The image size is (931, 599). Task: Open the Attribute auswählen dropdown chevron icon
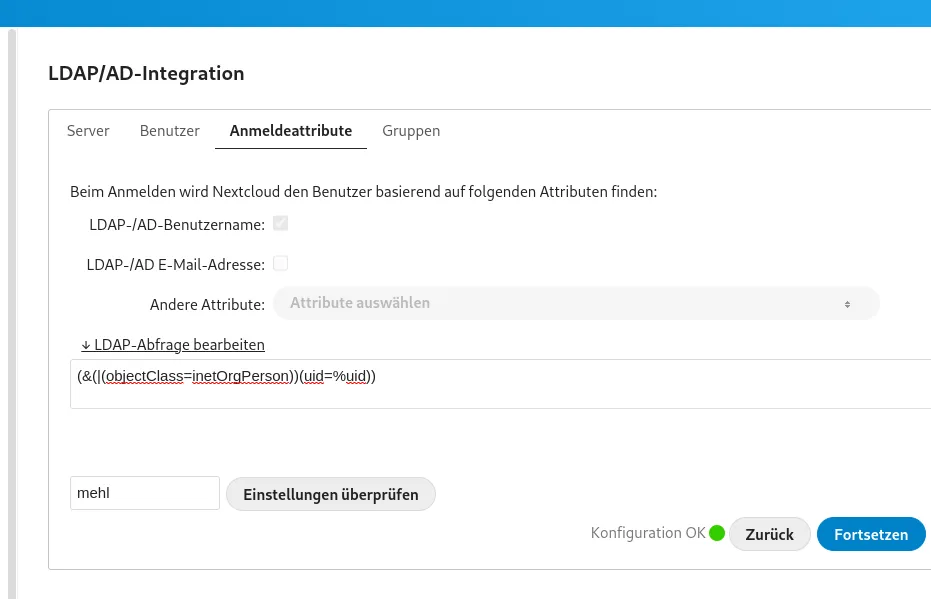click(x=847, y=303)
